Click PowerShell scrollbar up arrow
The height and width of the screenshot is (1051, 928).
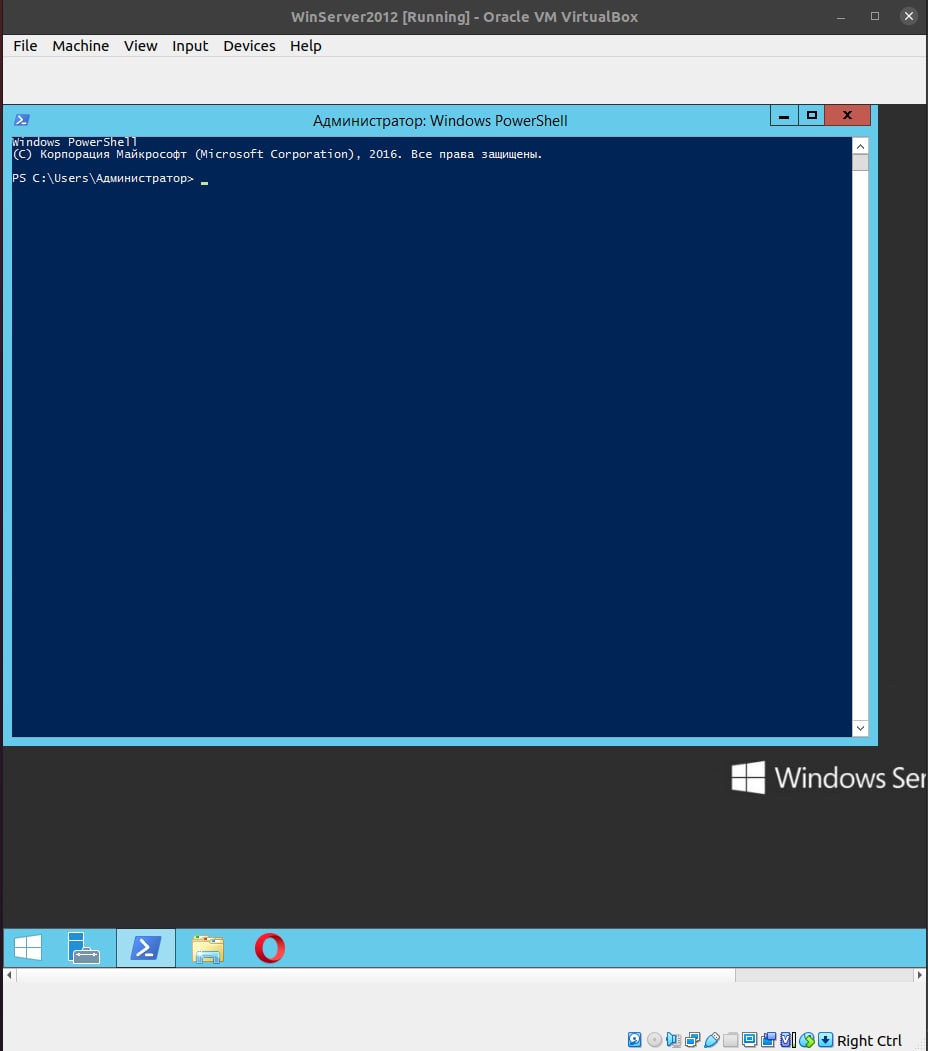(860, 146)
